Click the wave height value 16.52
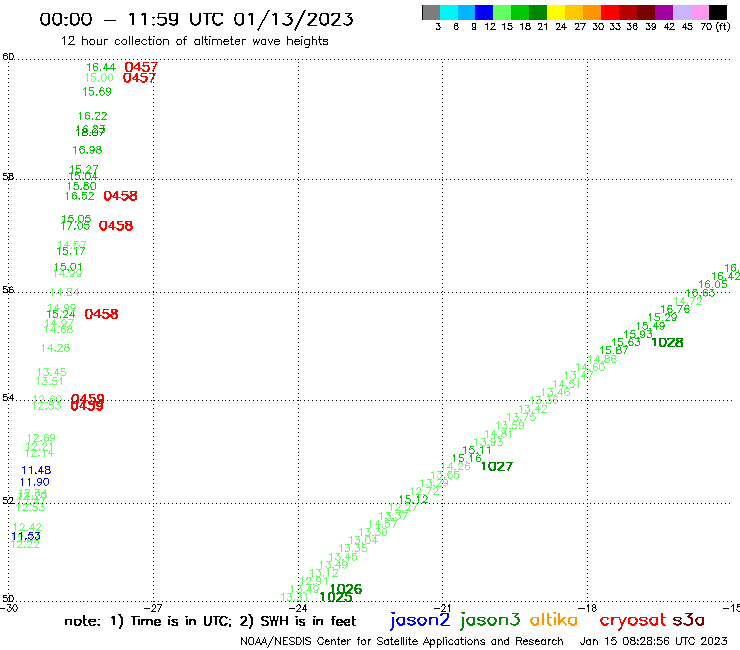The height and width of the screenshot is (650, 740). pos(80,196)
